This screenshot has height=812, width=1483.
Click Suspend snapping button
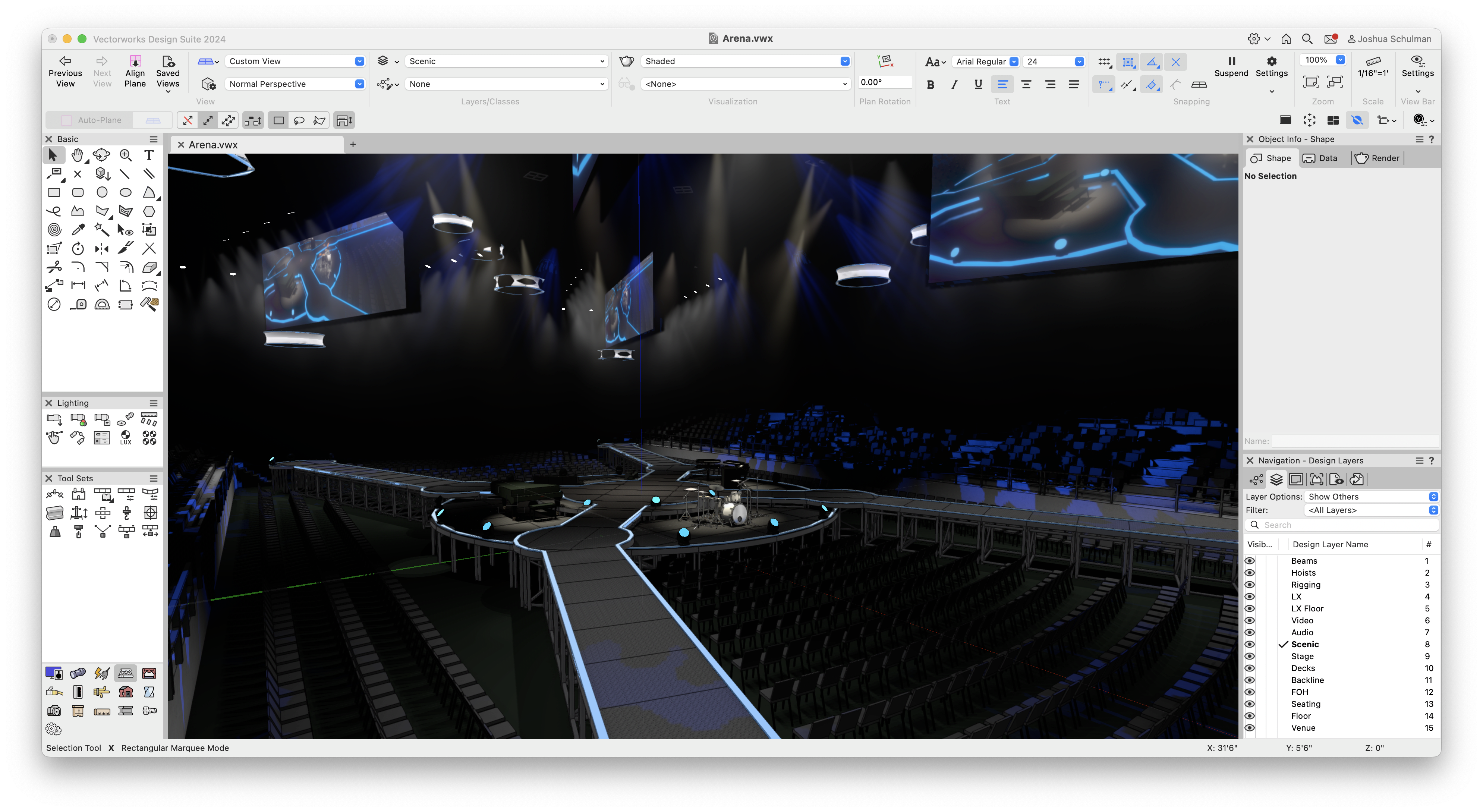1231,66
